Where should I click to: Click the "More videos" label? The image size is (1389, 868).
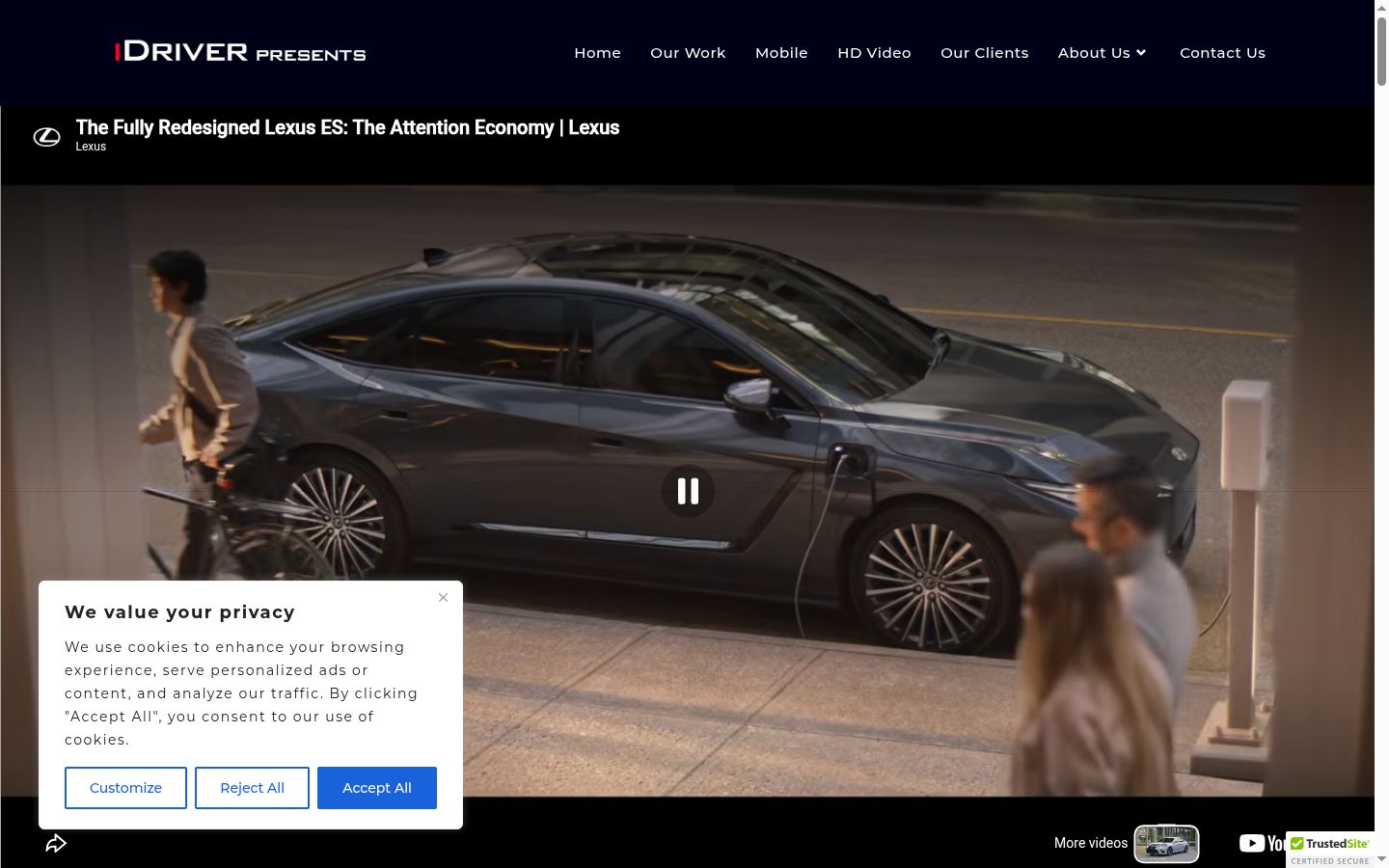coord(1090,843)
